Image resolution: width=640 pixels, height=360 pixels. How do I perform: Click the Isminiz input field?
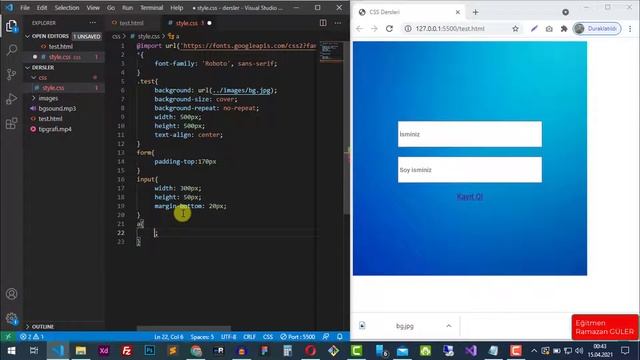(470, 134)
